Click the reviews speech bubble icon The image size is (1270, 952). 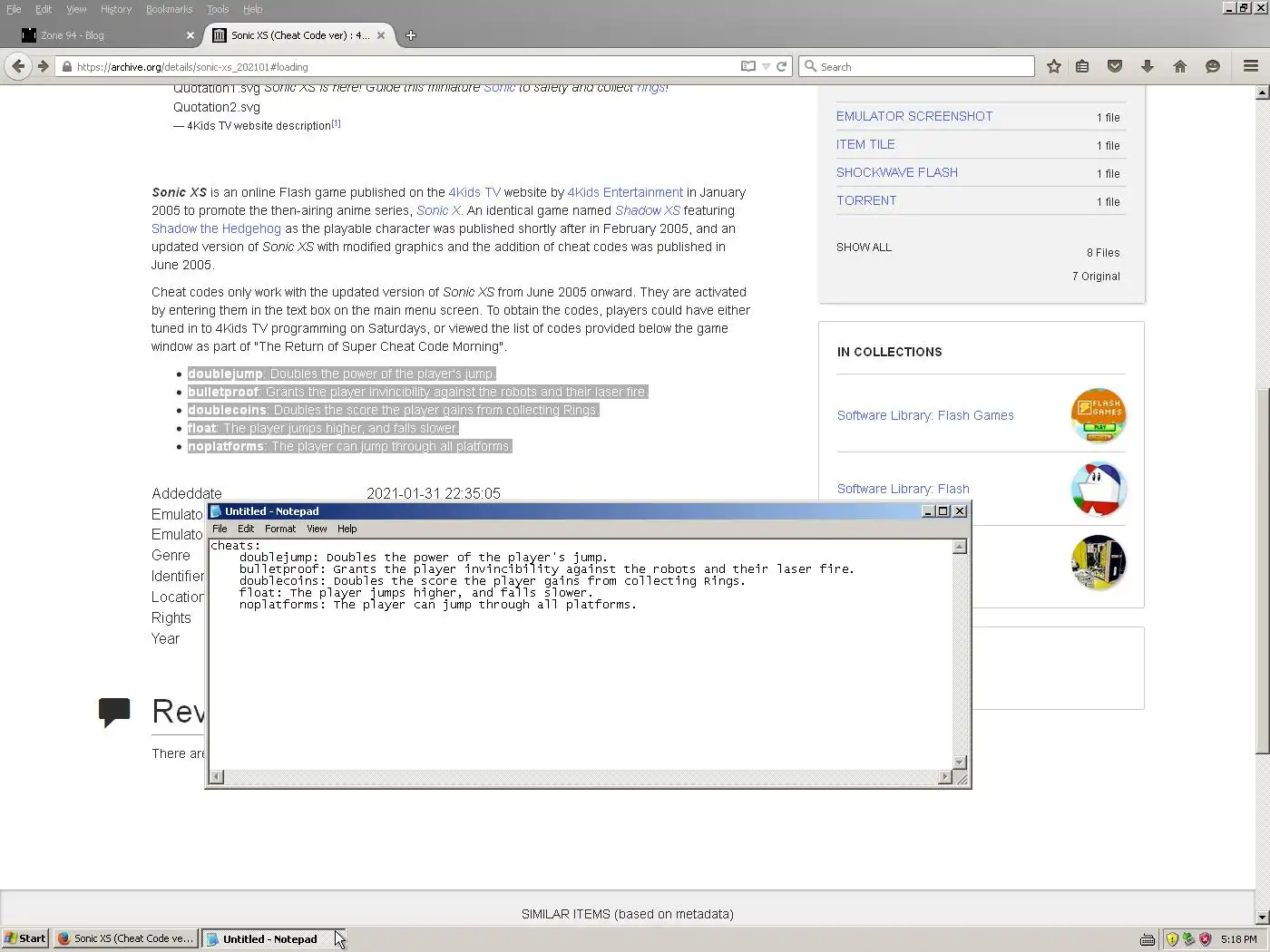(x=114, y=713)
